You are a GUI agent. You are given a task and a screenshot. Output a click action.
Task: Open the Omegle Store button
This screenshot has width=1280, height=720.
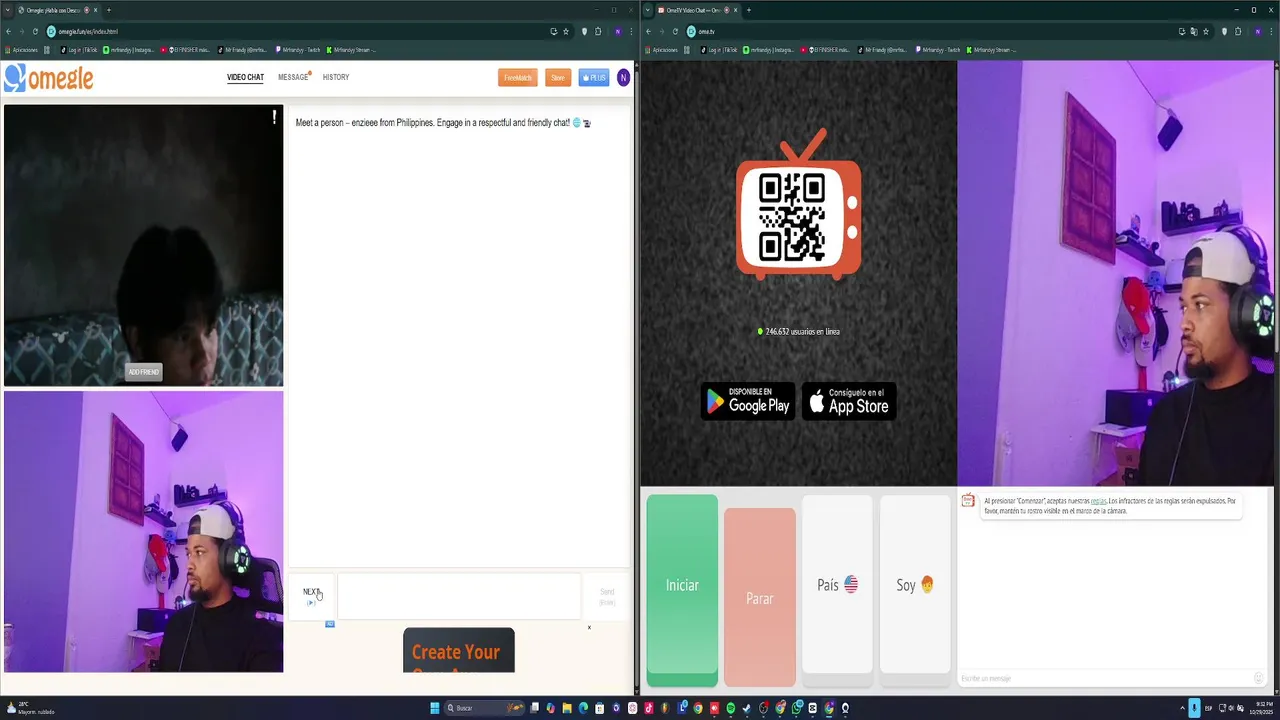click(x=558, y=77)
